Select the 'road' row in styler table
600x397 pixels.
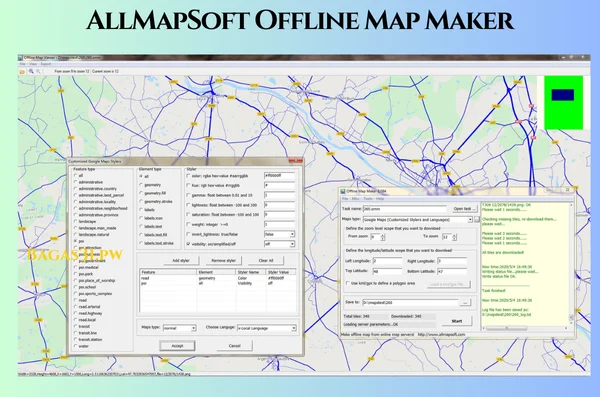tap(218, 278)
